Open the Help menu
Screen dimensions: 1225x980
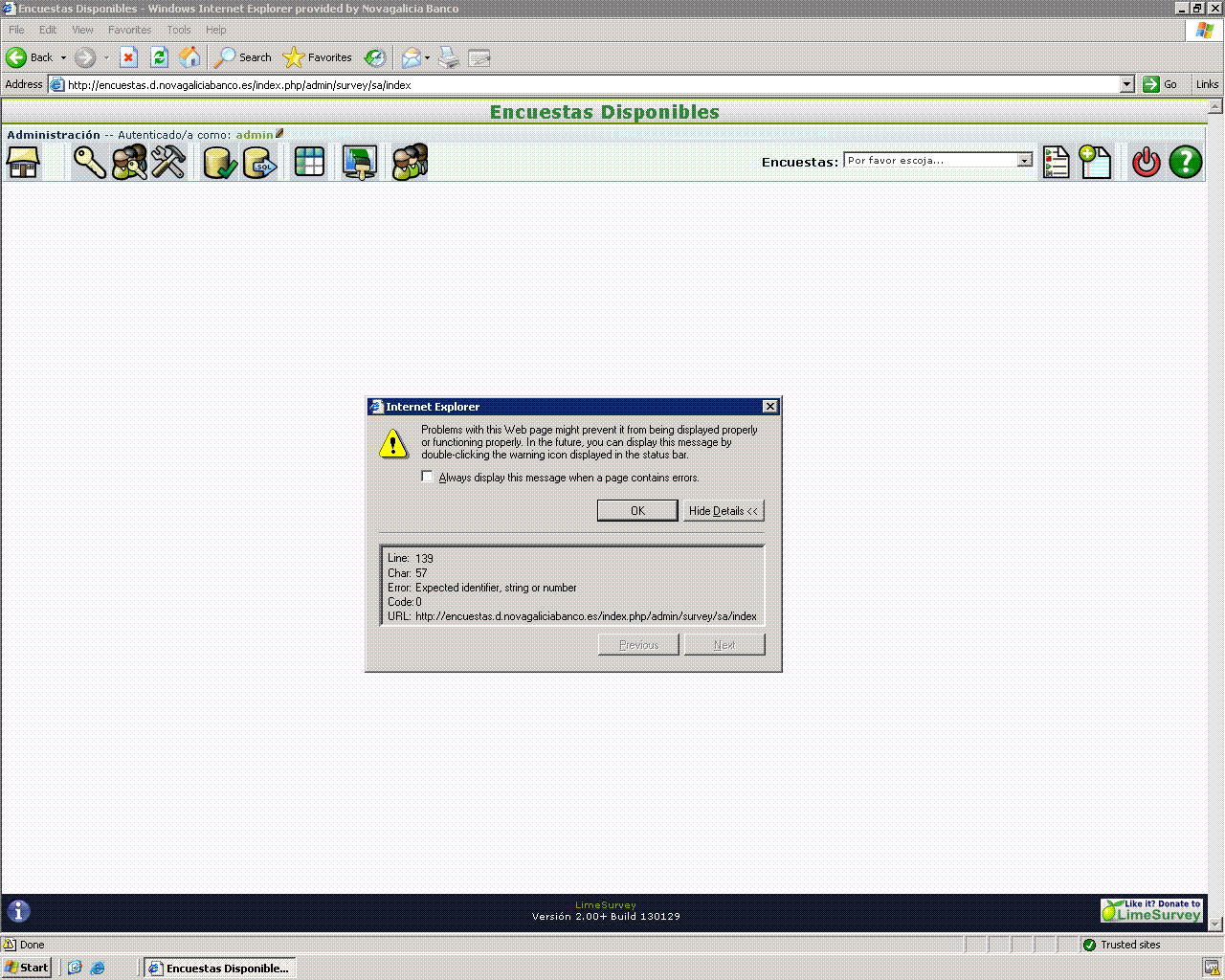tap(215, 30)
